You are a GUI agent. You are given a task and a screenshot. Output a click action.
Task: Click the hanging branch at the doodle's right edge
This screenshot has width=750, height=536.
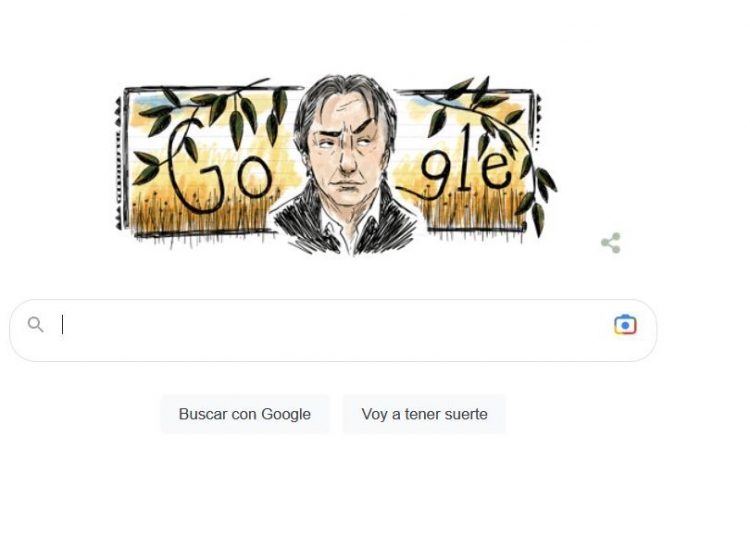[538, 191]
